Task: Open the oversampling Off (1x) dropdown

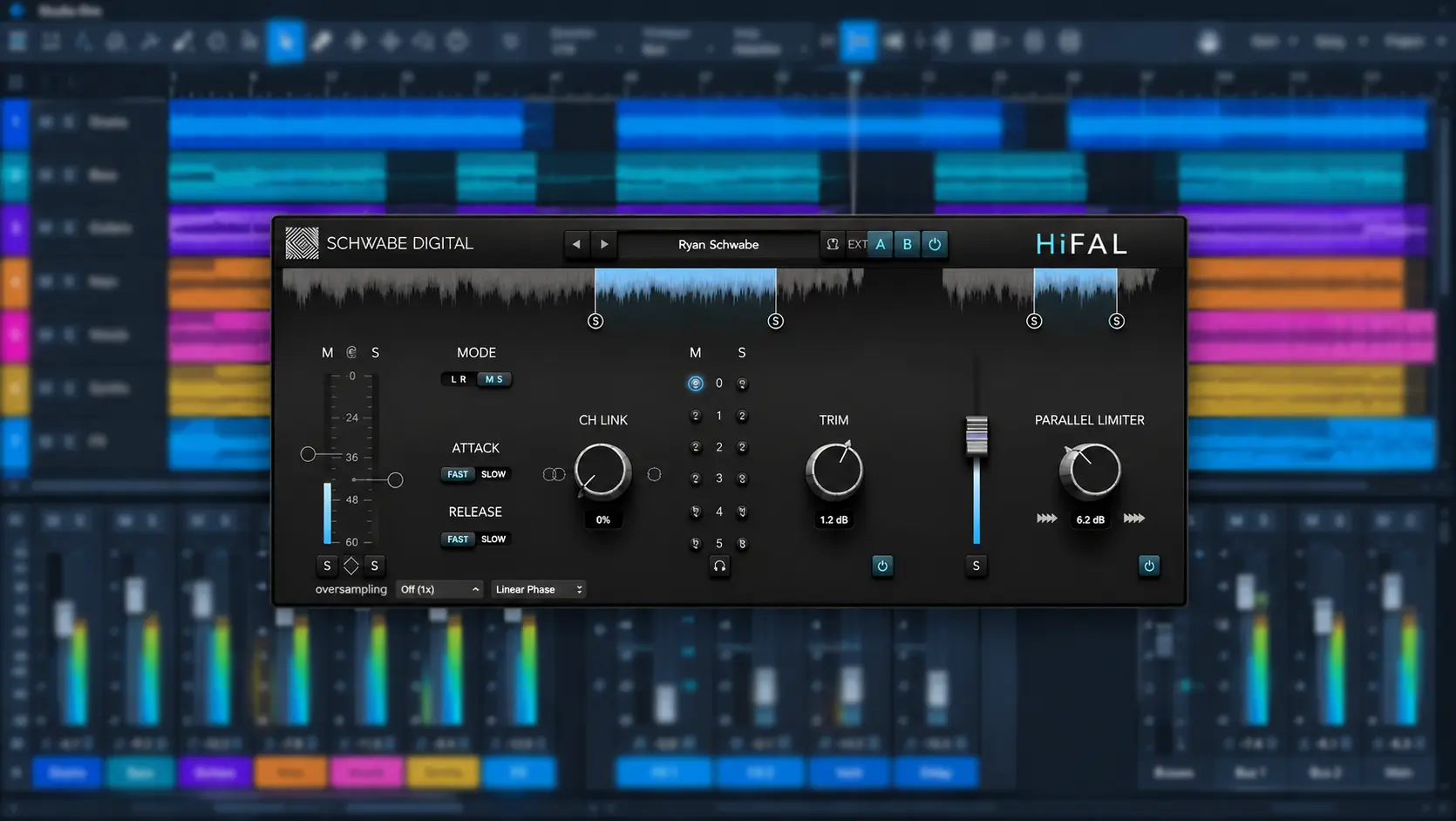Action: click(439, 589)
